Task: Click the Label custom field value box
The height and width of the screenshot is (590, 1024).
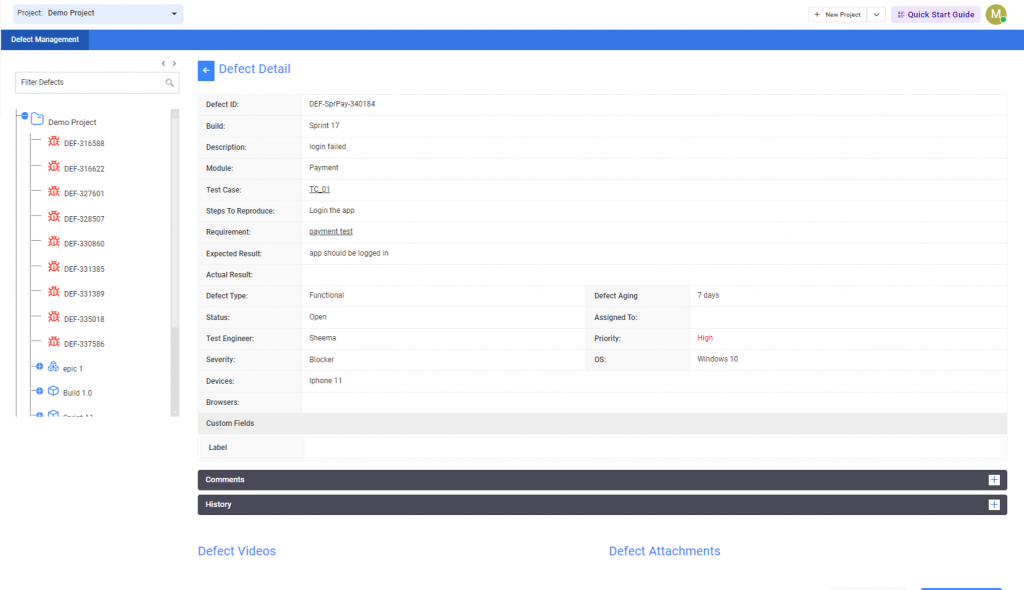Action: pyautogui.click(x=654, y=448)
